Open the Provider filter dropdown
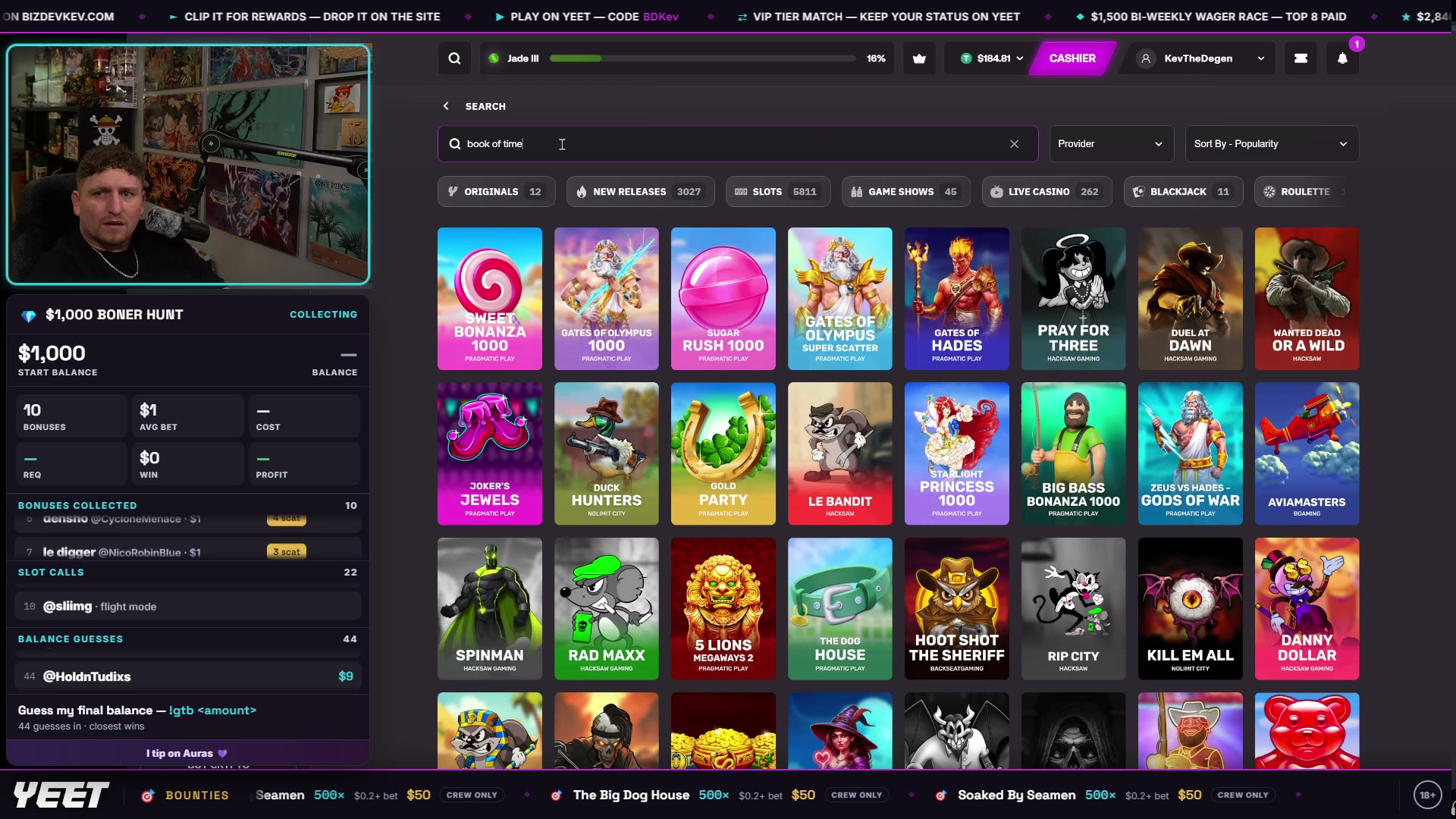 pos(1111,144)
